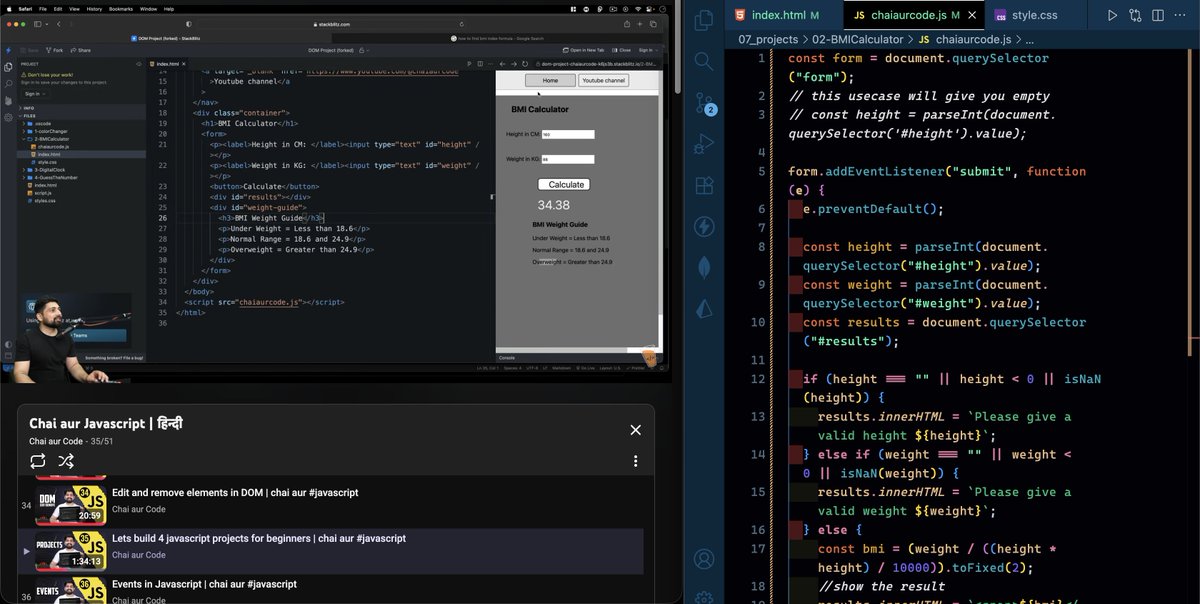Open Sign in dropdown in StackBlitz header
1200x604 pixels.
pos(648,50)
